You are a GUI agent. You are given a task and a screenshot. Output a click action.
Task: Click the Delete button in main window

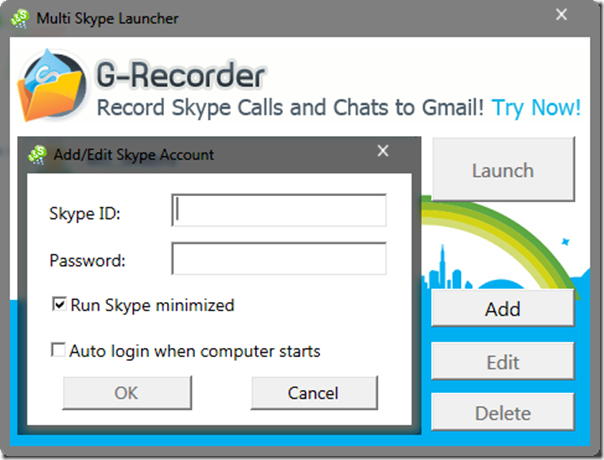point(503,412)
